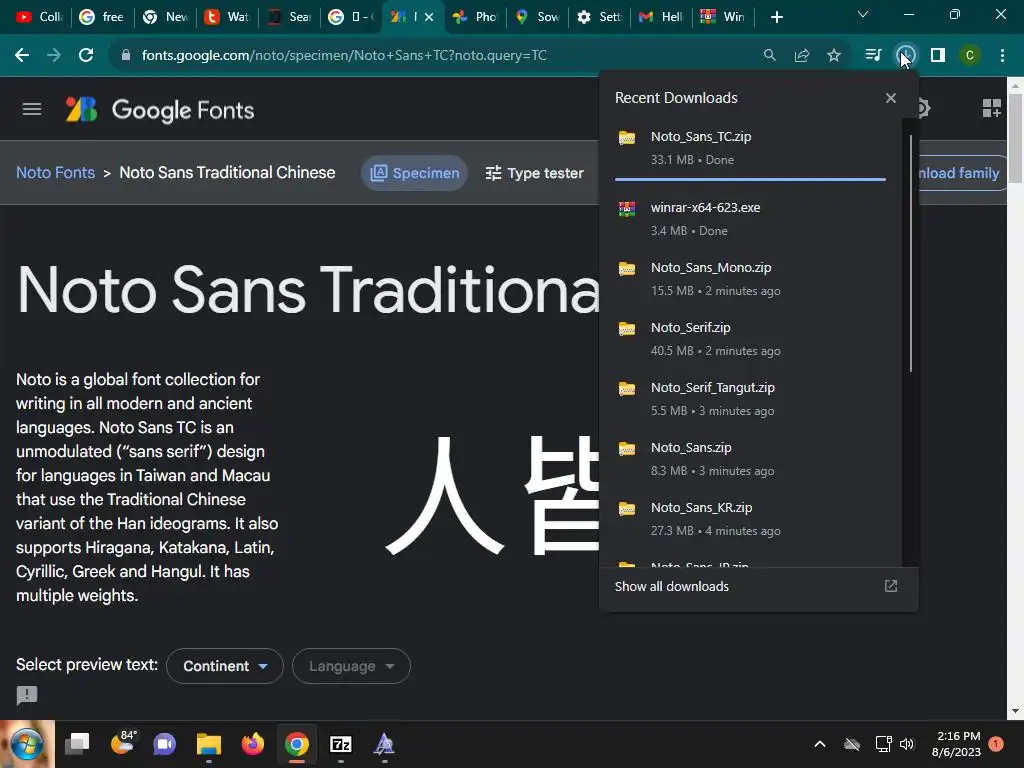Open Noto_Sans.zip download entry
The height and width of the screenshot is (768, 1024).
750,458
